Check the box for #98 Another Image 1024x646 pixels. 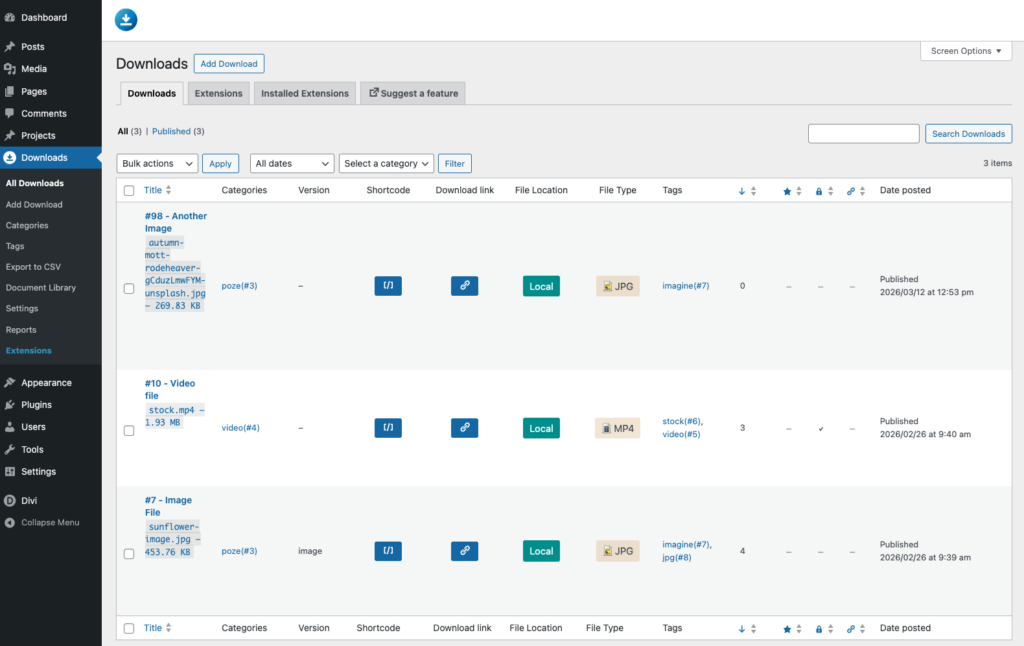tap(128, 288)
